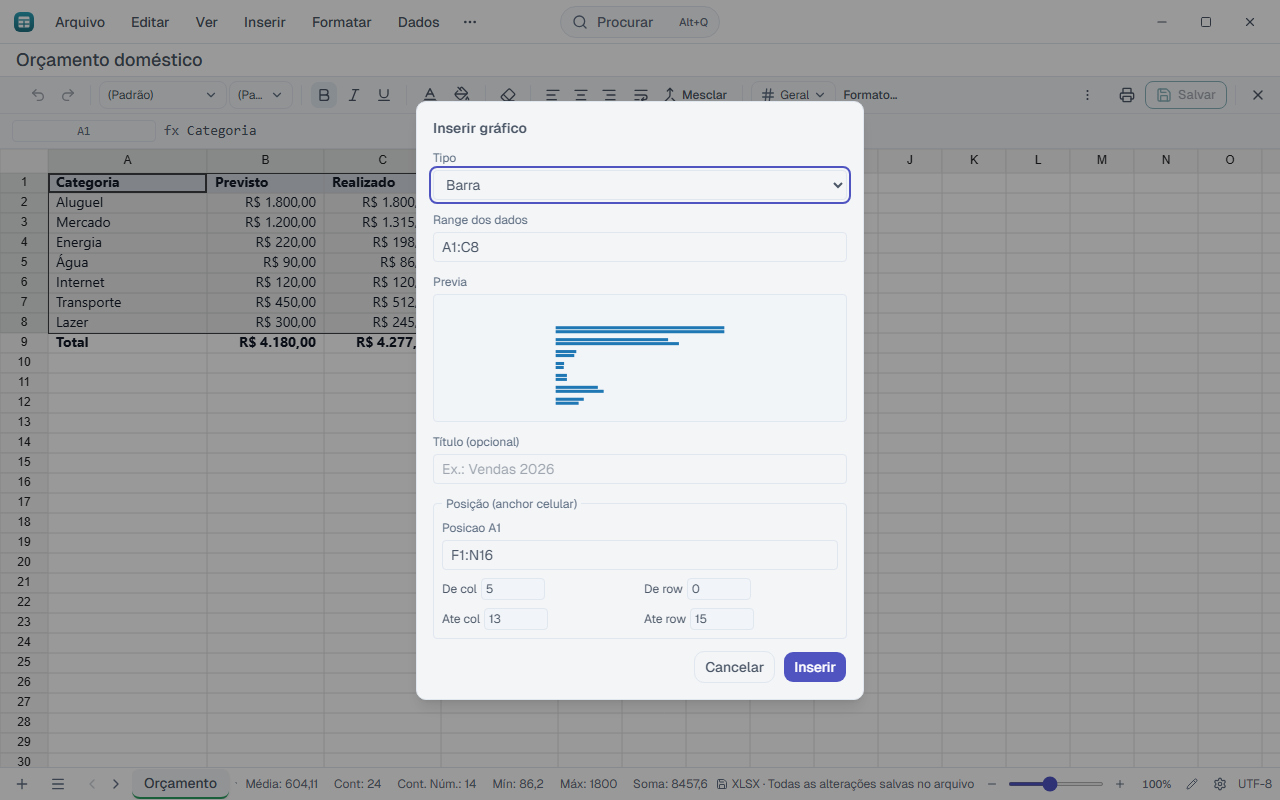Click the column L header
The image size is (1280, 800).
[x=1038, y=160]
